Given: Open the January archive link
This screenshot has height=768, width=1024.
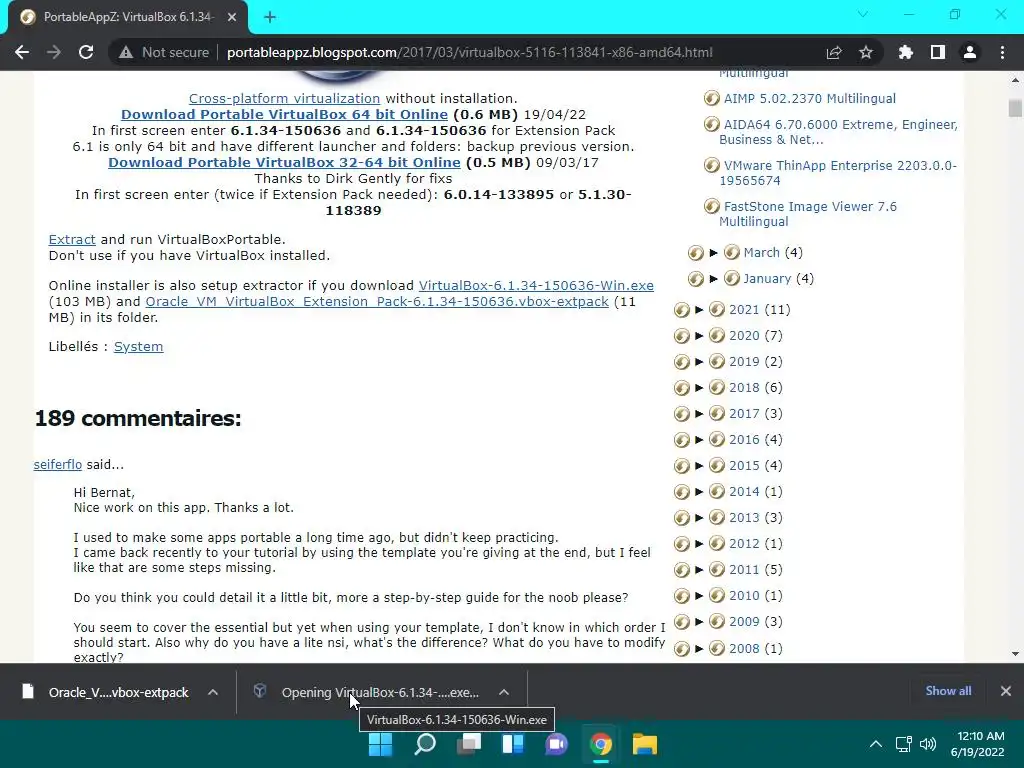Looking at the screenshot, I should (767, 279).
